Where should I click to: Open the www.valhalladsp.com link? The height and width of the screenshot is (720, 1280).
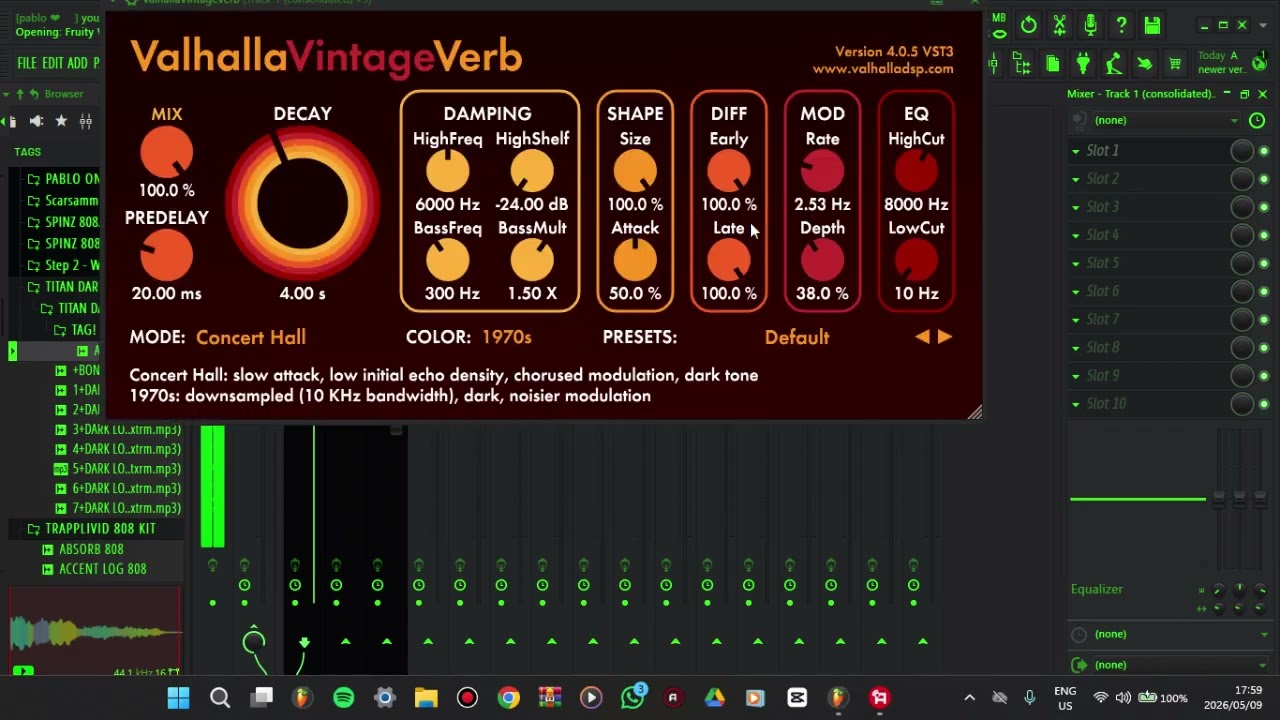(883, 69)
